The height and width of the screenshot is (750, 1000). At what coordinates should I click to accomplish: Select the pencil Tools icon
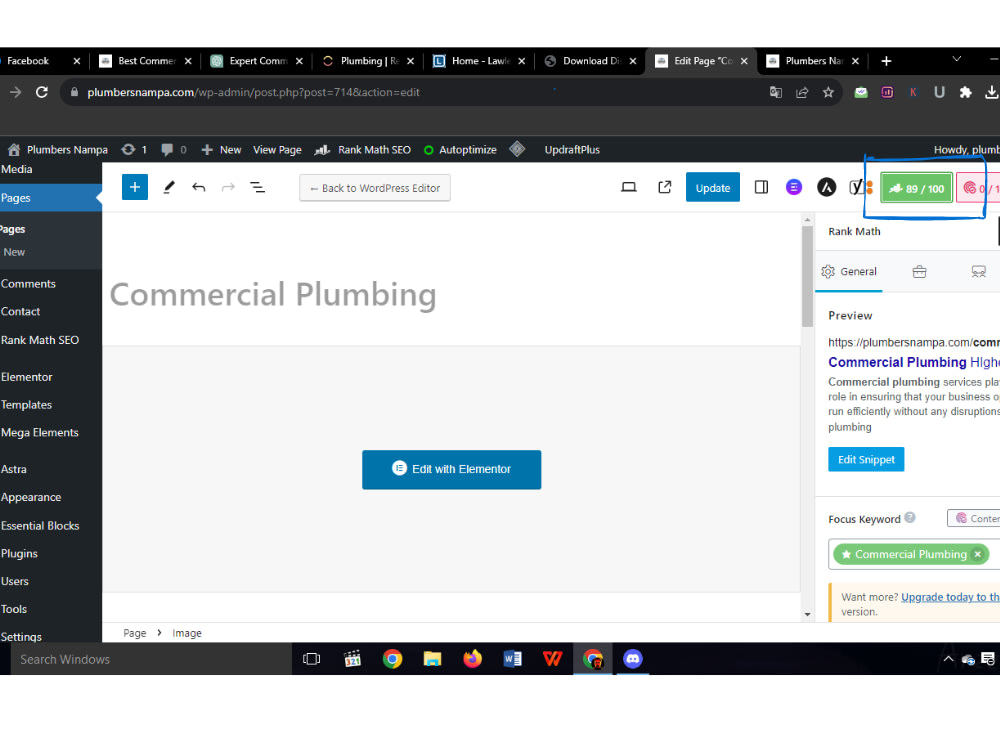pyautogui.click(x=169, y=188)
